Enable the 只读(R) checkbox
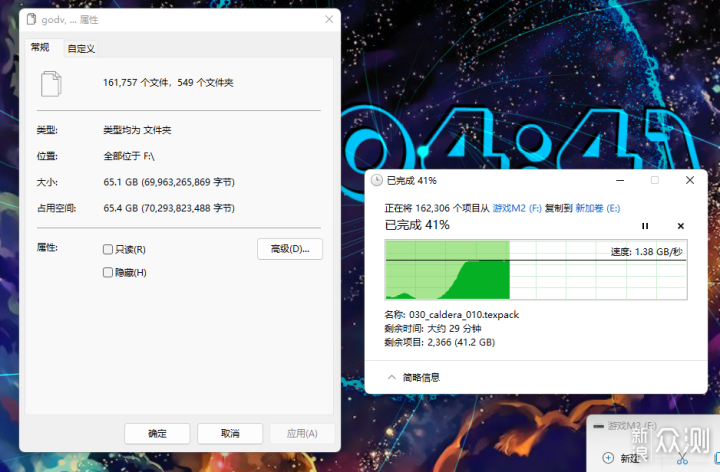 [108, 249]
